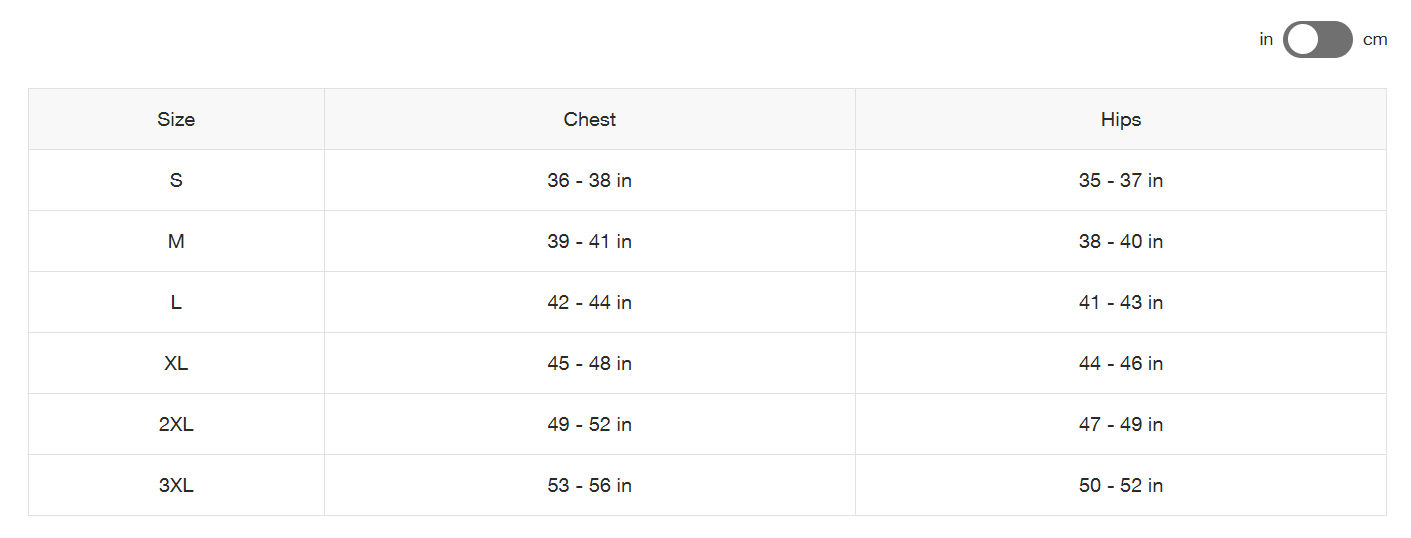The width and height of the screenshot is (1411, 538).
Task: Click the 35 - 37 in hips cell
Action: click(x=1121, y=180)
